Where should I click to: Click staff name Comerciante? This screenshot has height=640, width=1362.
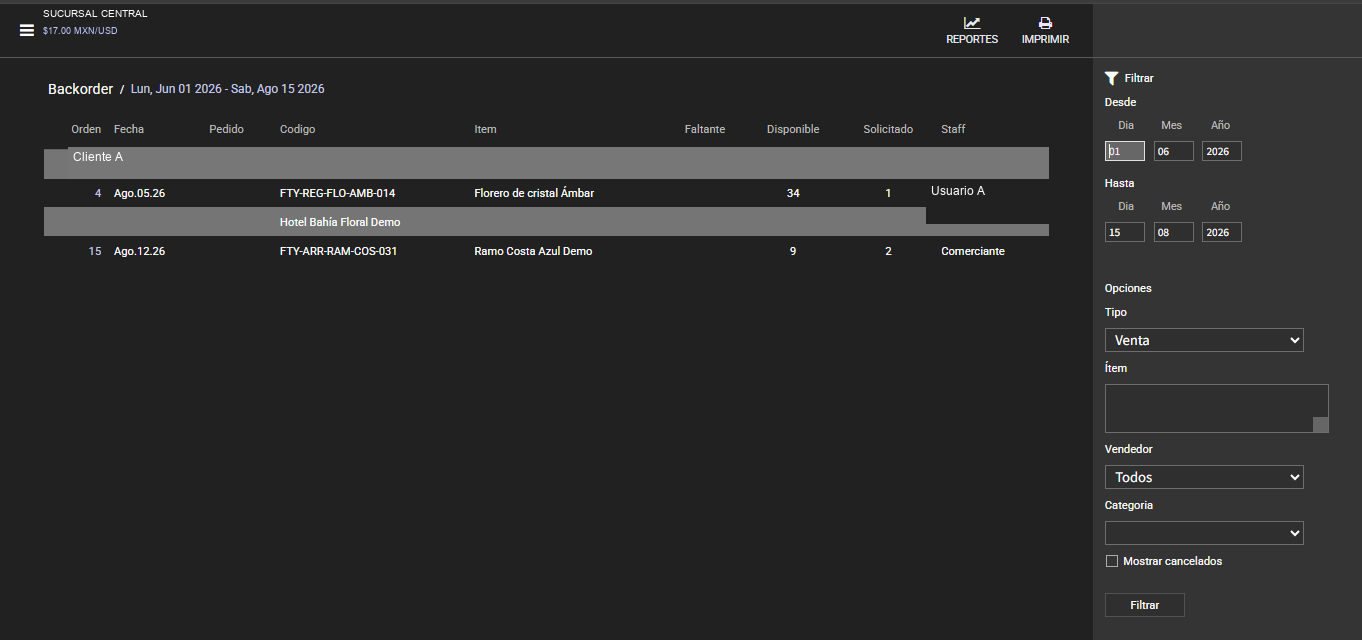pos(973,251)
